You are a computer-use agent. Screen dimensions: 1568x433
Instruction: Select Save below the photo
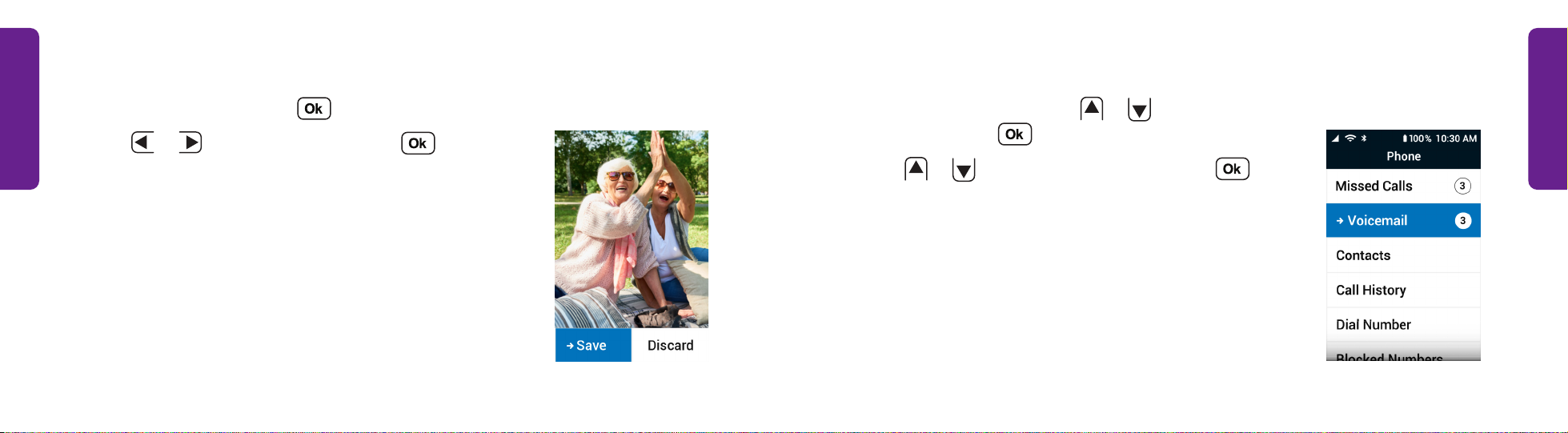593,345
